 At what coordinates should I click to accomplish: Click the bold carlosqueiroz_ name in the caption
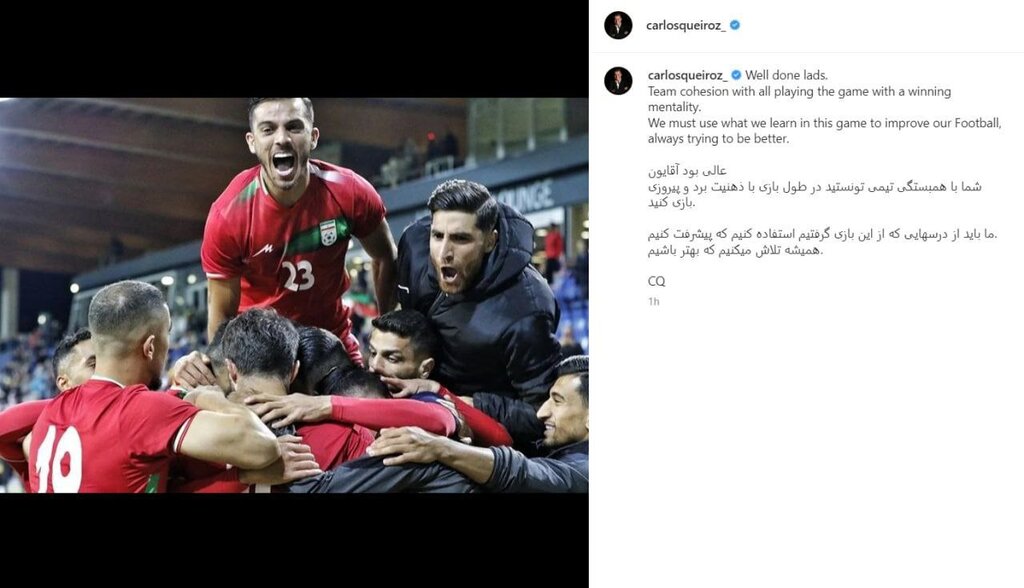(x=688, y=75)
